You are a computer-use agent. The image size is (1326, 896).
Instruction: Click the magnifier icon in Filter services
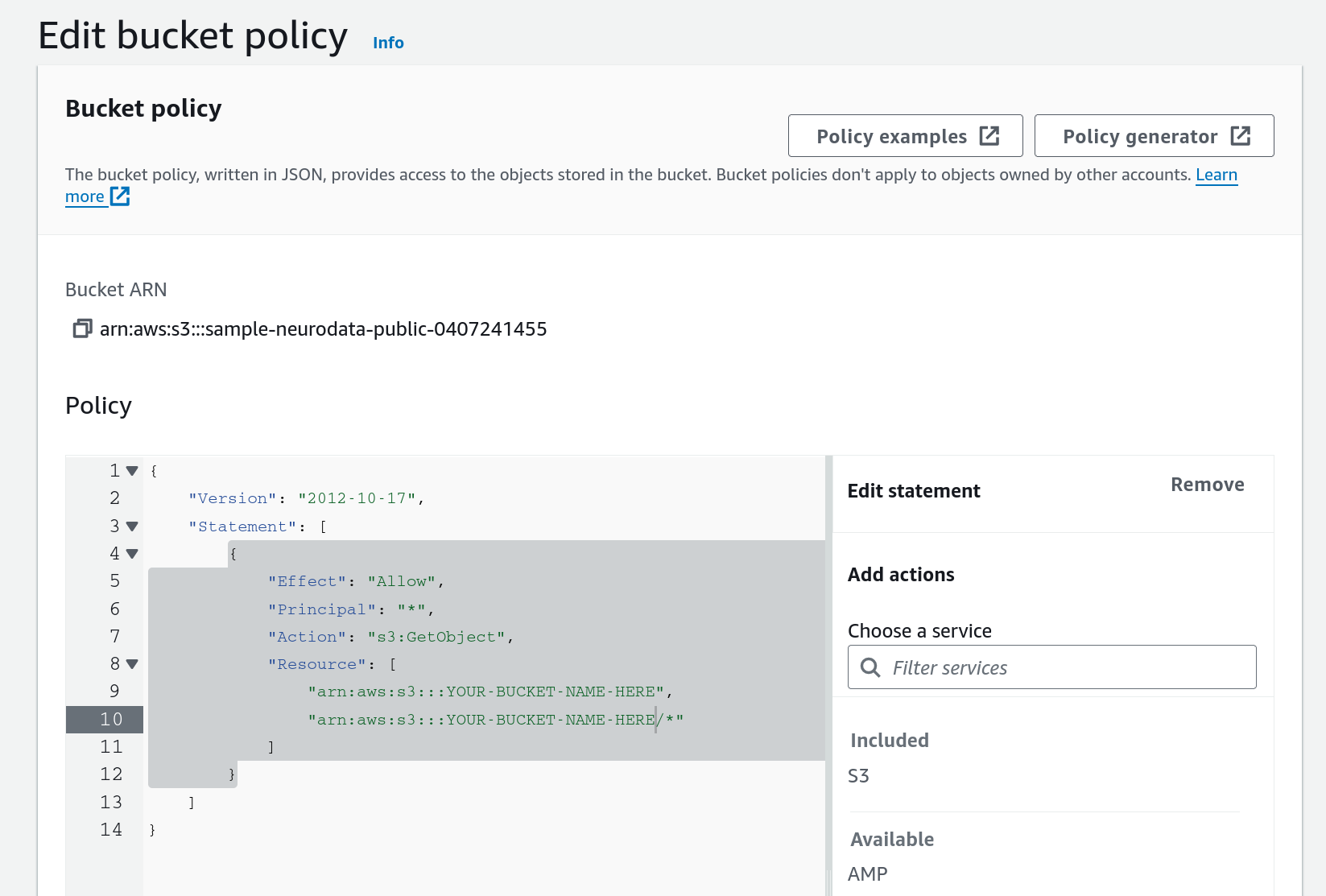[870, 667]
